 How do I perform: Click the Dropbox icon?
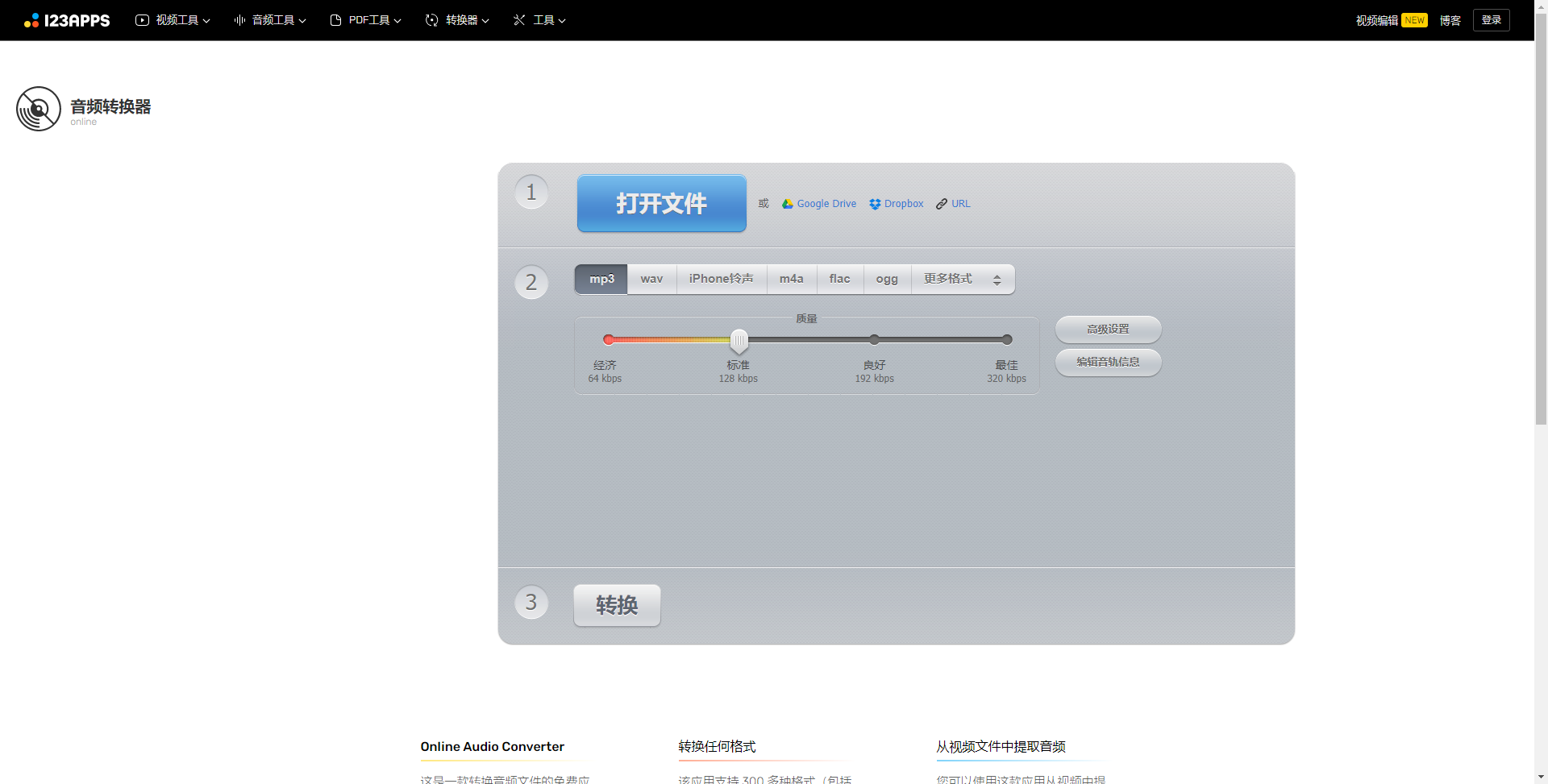[x=875, y=204]
